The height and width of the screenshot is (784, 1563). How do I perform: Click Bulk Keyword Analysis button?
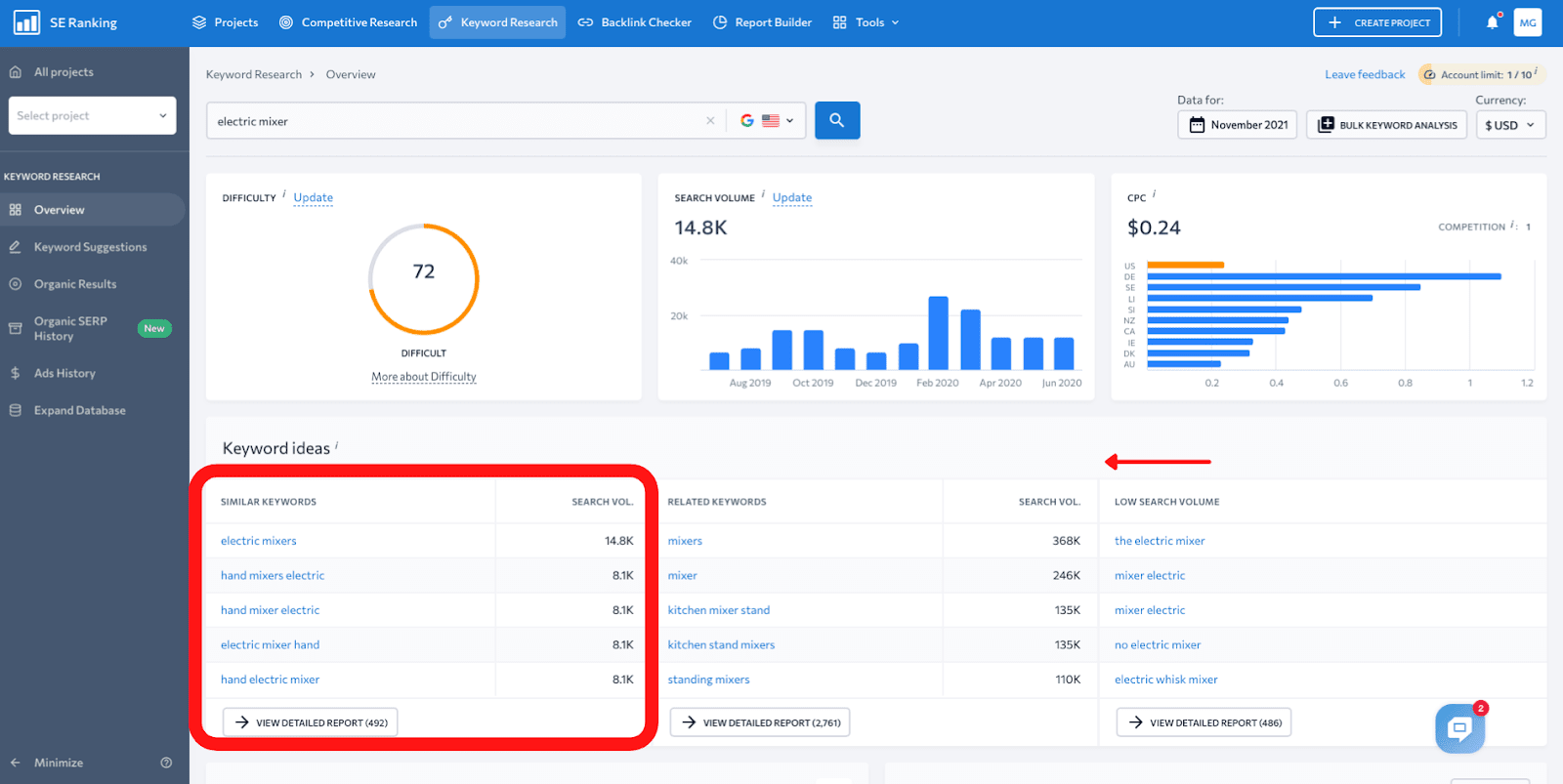1387,125
